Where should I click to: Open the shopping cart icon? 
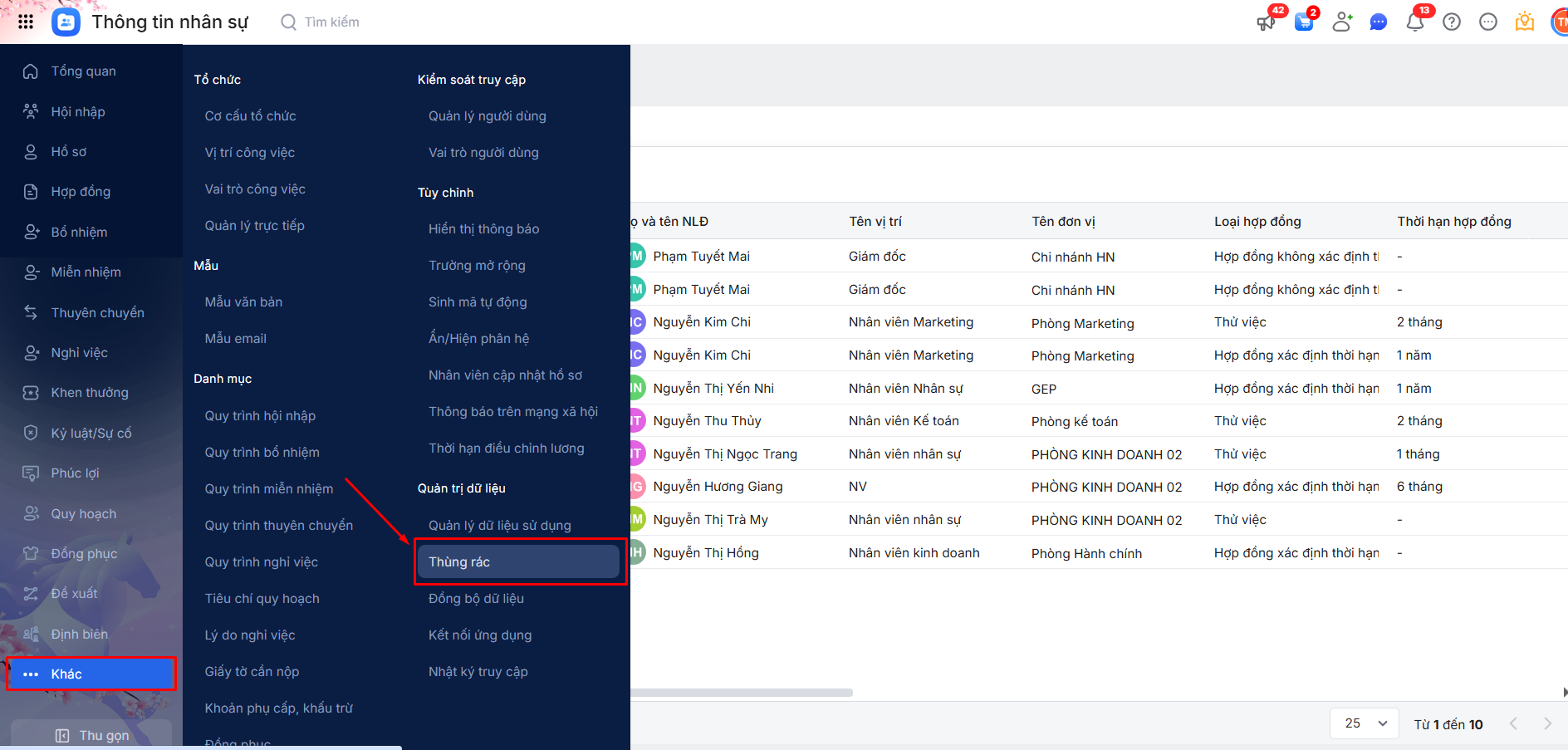(1304, 22)
